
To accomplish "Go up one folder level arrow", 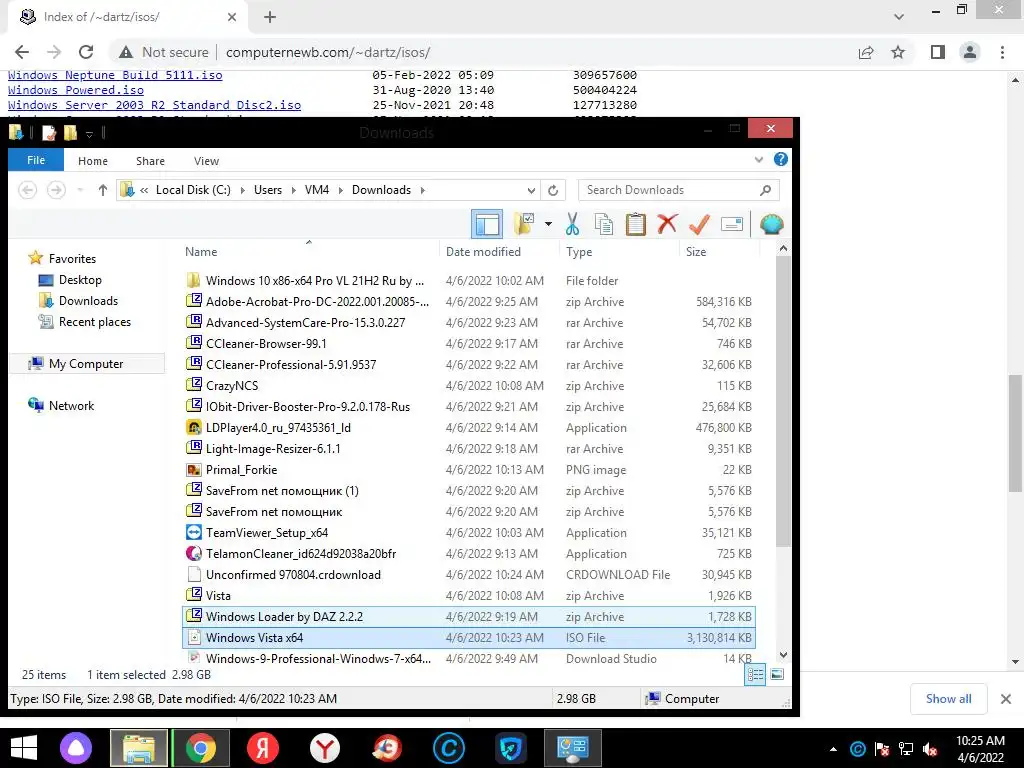I will [x=103, y=190].
